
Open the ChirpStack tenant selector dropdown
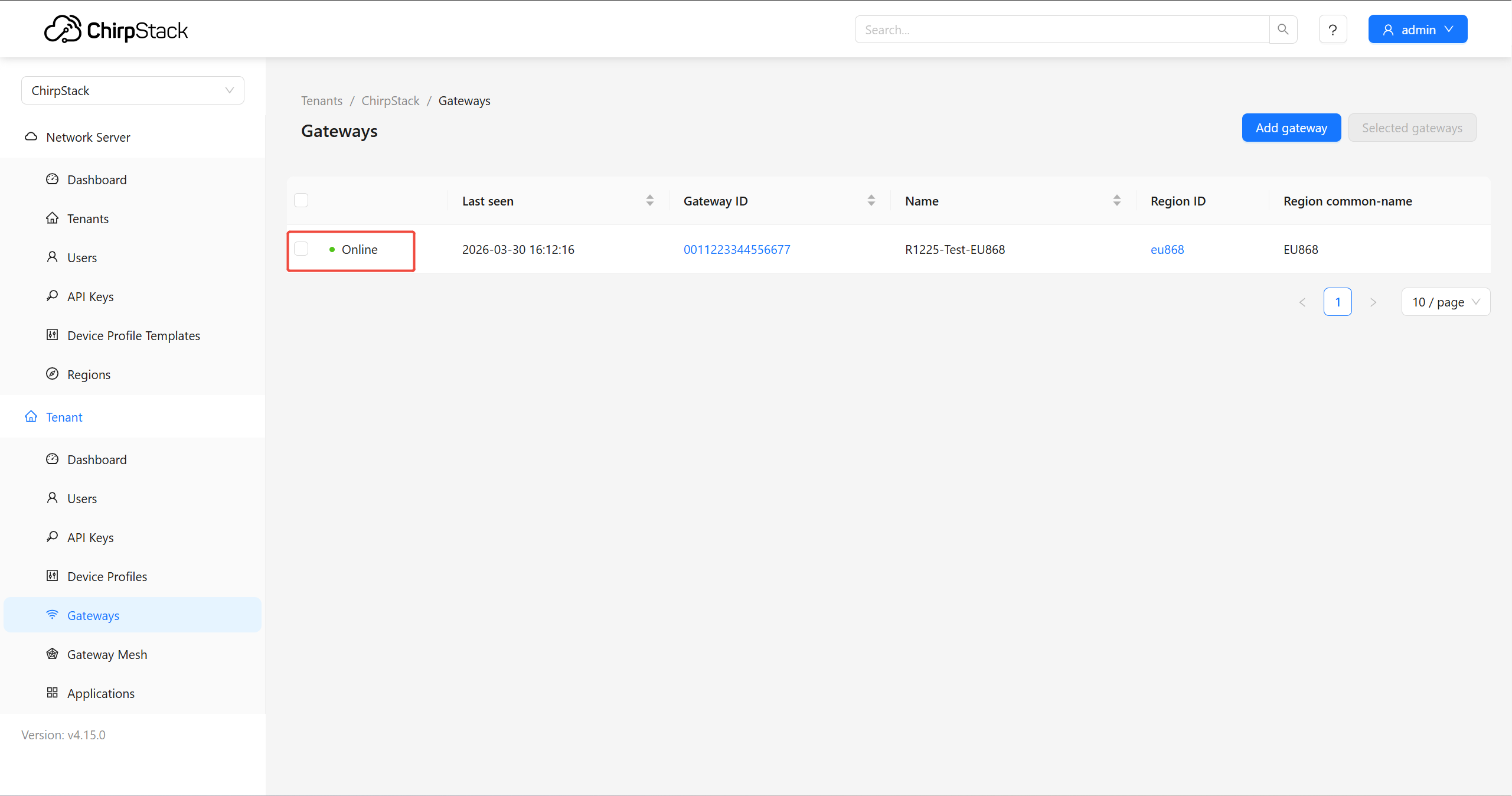tap(132, 90)
